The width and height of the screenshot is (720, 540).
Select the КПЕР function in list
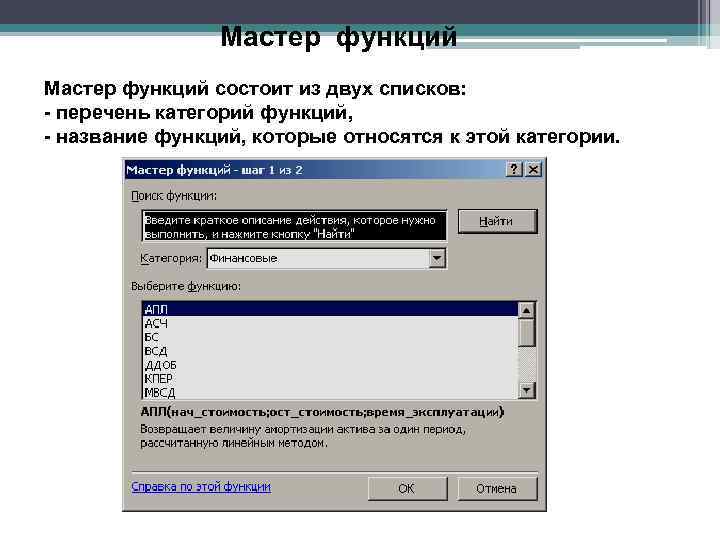[x=330, y=378]
